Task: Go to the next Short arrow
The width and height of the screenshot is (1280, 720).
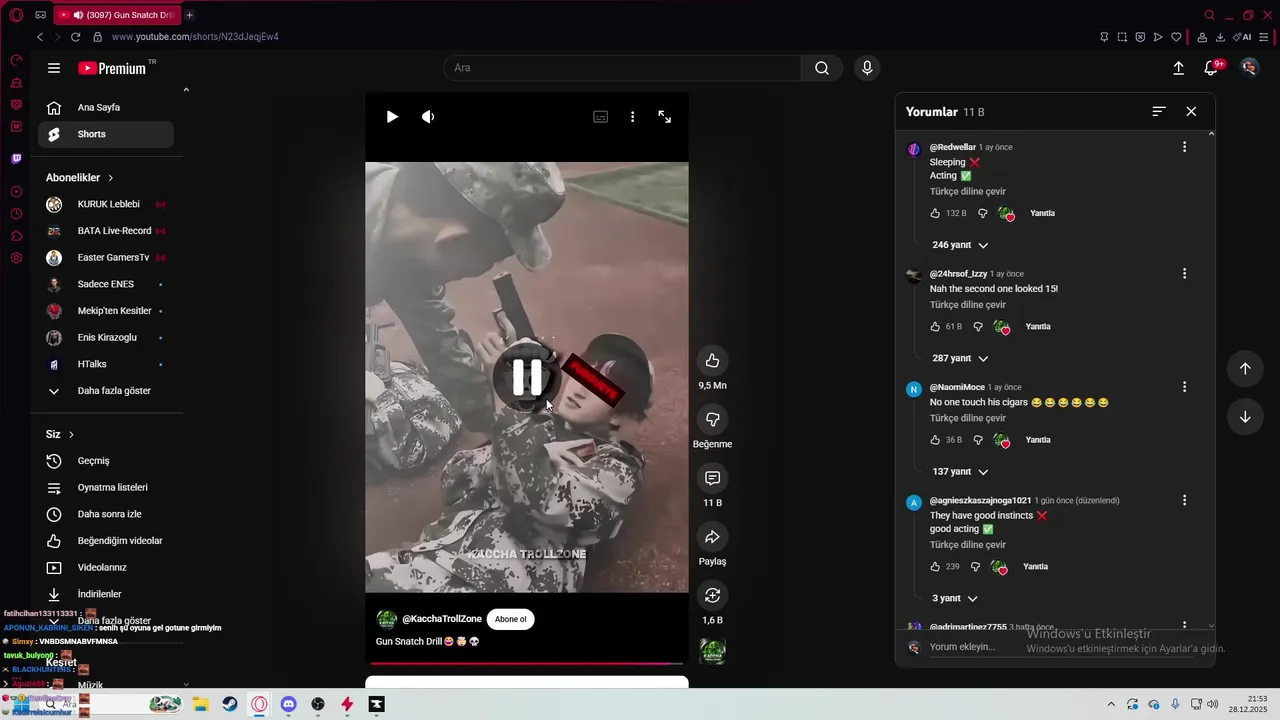Action: coord(1245,417)
